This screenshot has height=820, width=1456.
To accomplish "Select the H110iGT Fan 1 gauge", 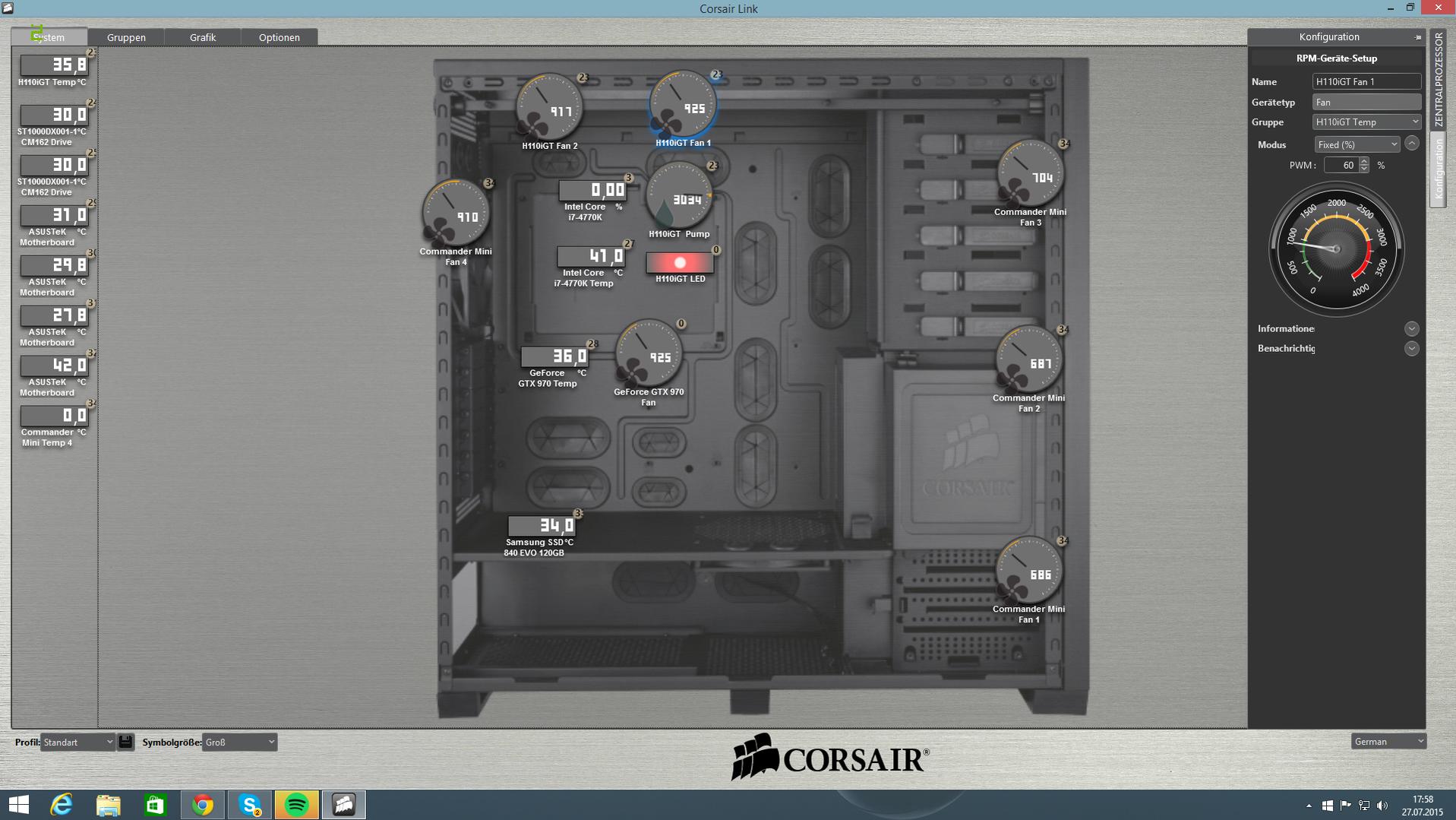I will [683, 105].
